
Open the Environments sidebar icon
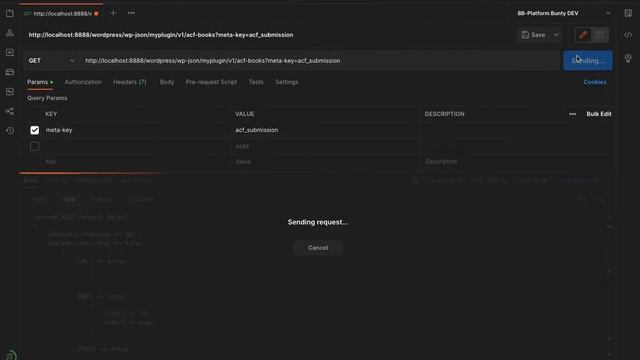[x=10, y=53]
